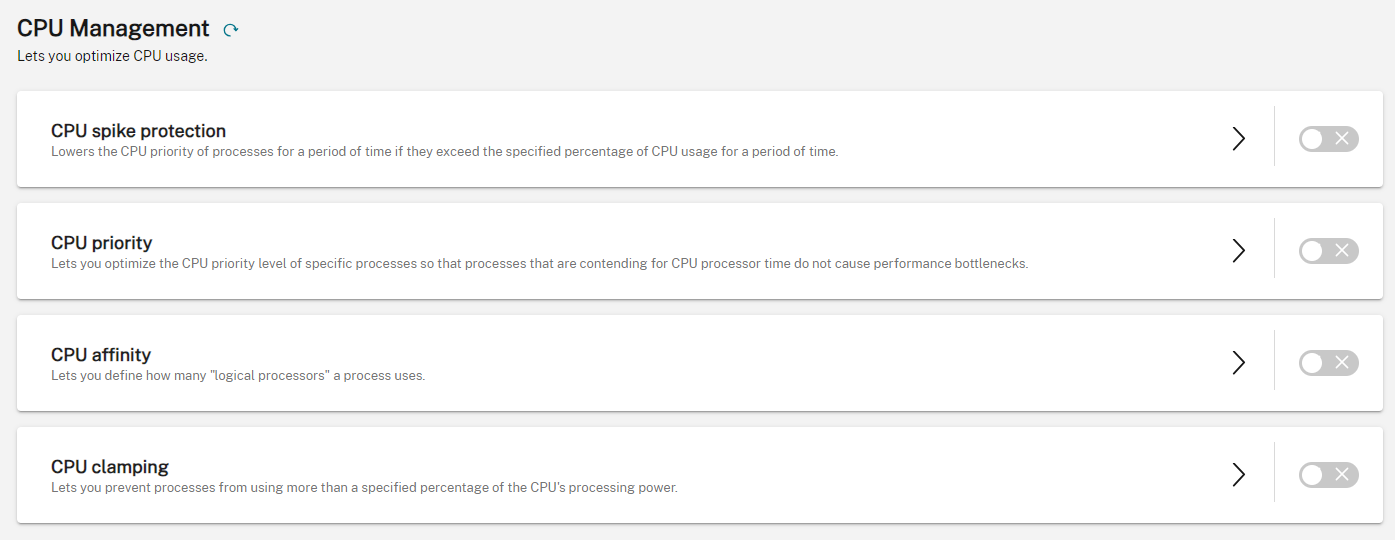This screenshot has width=1395, height=540.
Task: Click the "Lets you optimize CPU usage" subtitle
Action: coord(112,56)
